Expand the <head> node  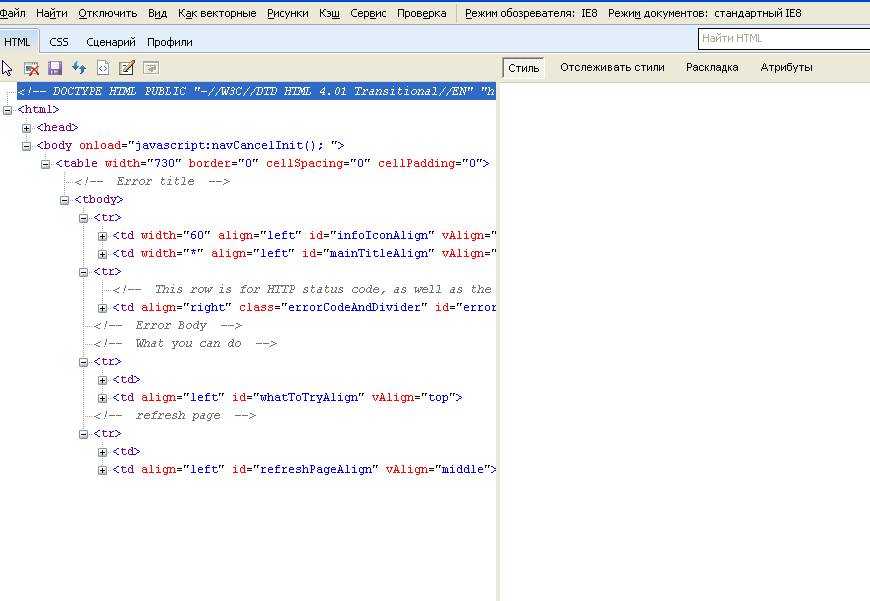(27, 128)
